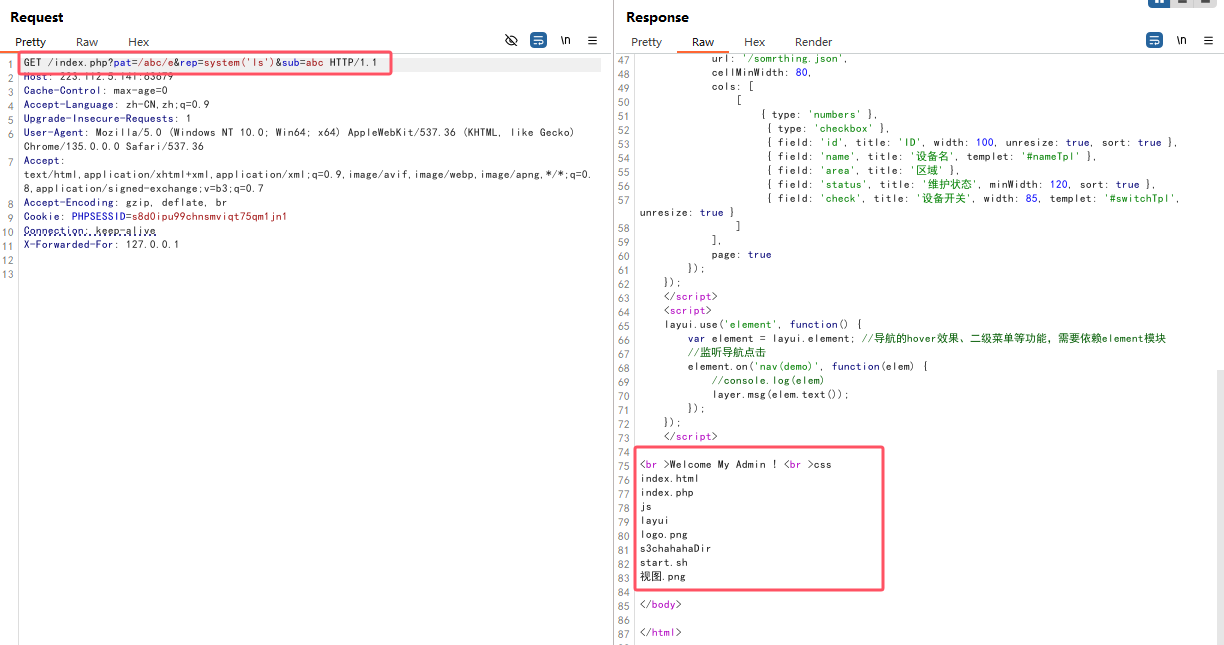
Task: Click the Upgrade-Insecure-Requests header line
Action: [108, 118]
